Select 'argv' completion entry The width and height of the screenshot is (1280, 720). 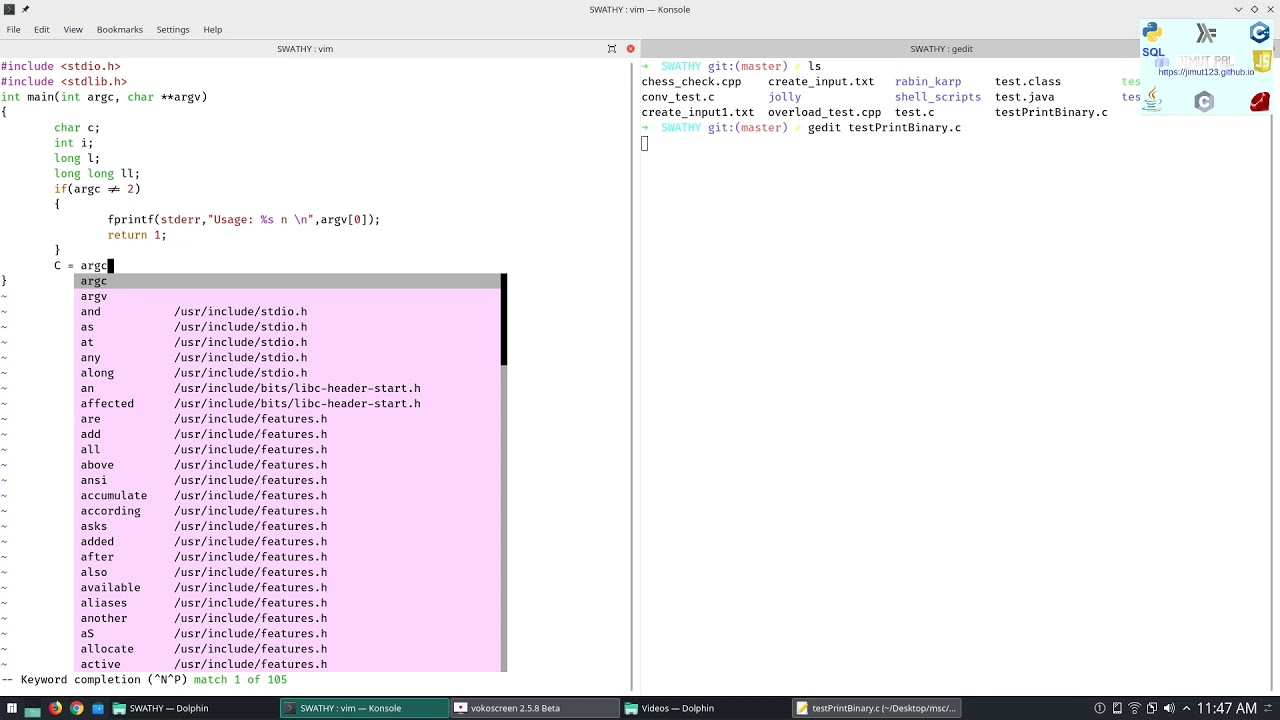point(288,296)
